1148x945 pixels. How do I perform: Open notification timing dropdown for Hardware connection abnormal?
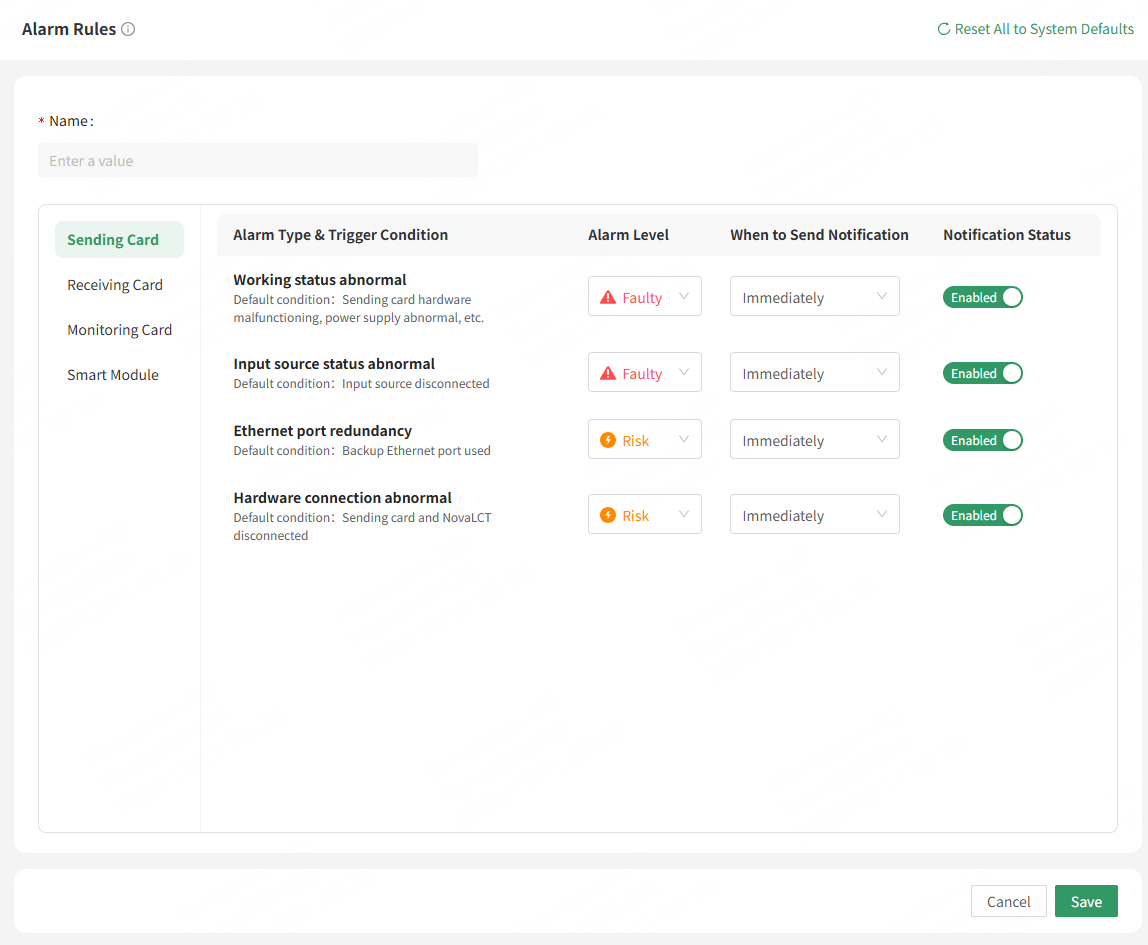(x=814, y=515)
